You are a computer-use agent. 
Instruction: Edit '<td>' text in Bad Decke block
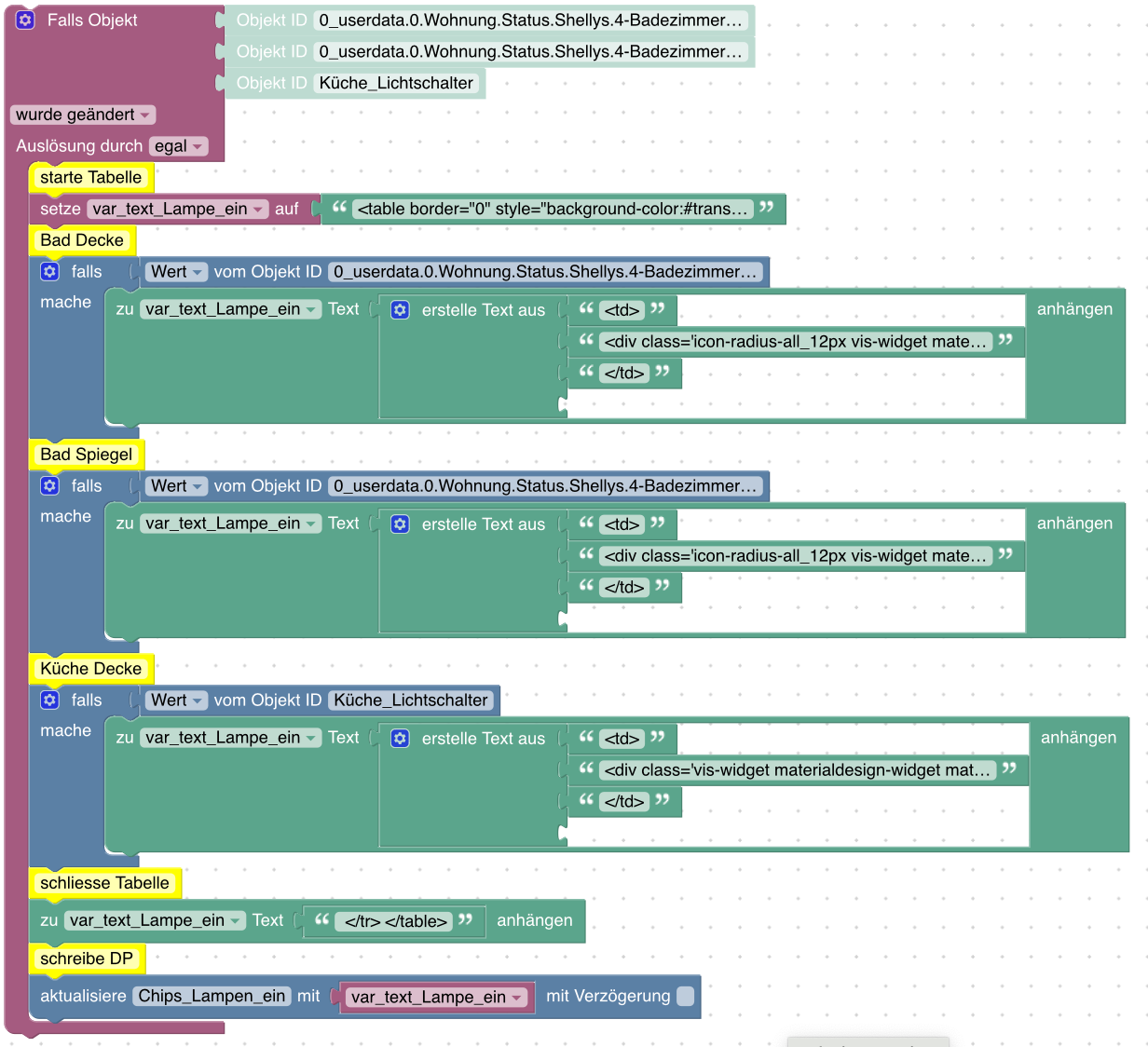click(x=622, y=310)
